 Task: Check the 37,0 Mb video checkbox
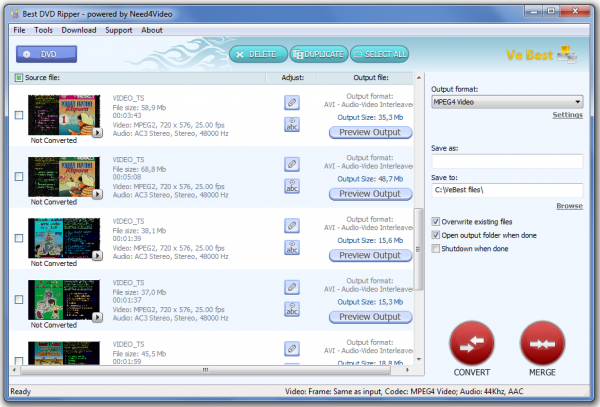pos(19,299)
